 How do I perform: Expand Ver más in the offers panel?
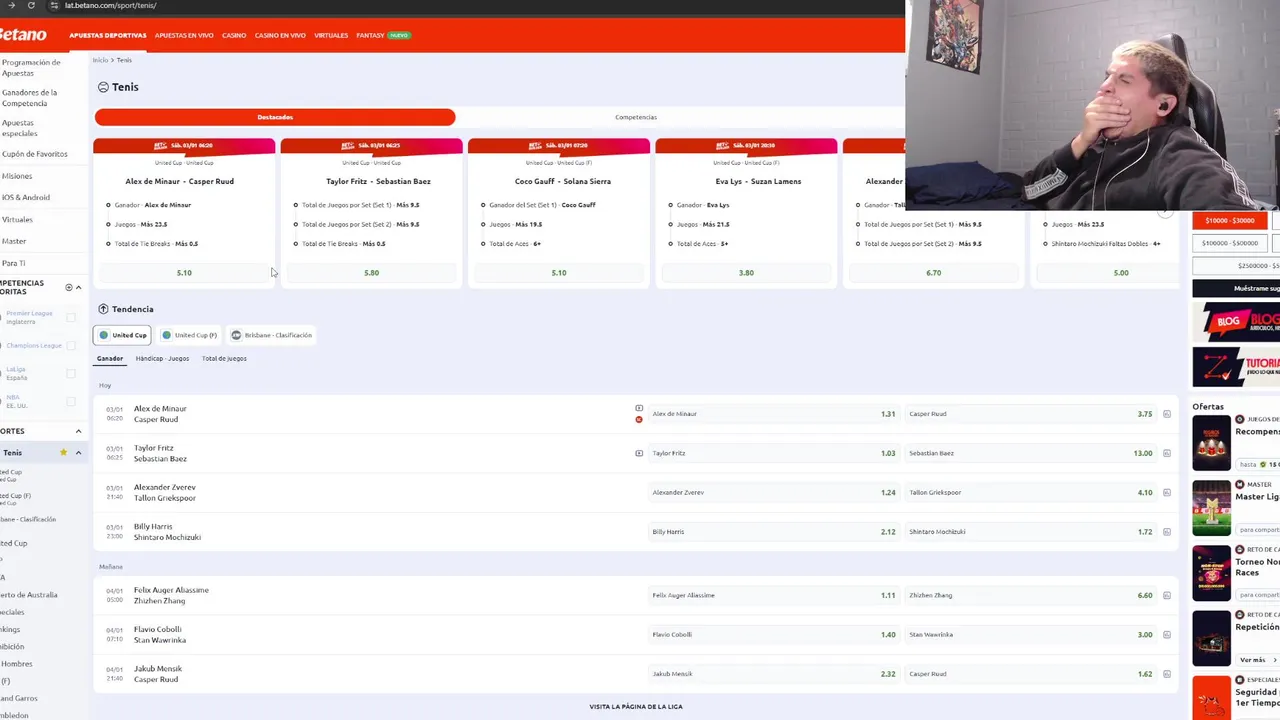[x=1256, y=660]
